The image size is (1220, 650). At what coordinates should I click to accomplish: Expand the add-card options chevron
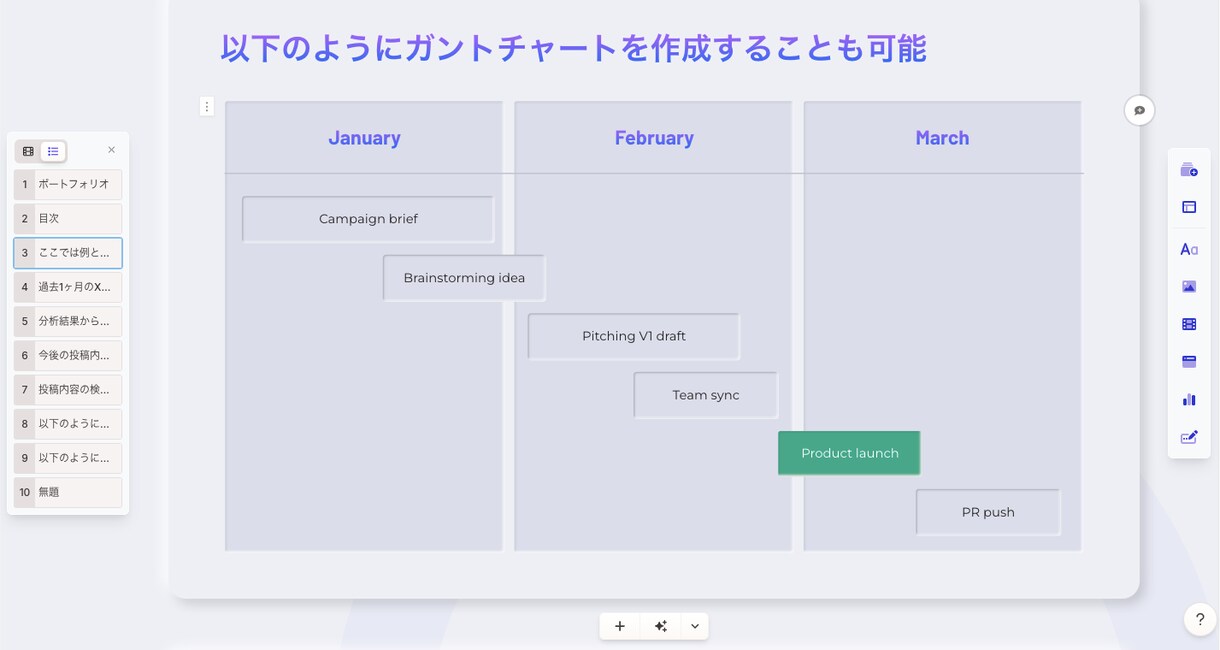click(x=695, y=626)
